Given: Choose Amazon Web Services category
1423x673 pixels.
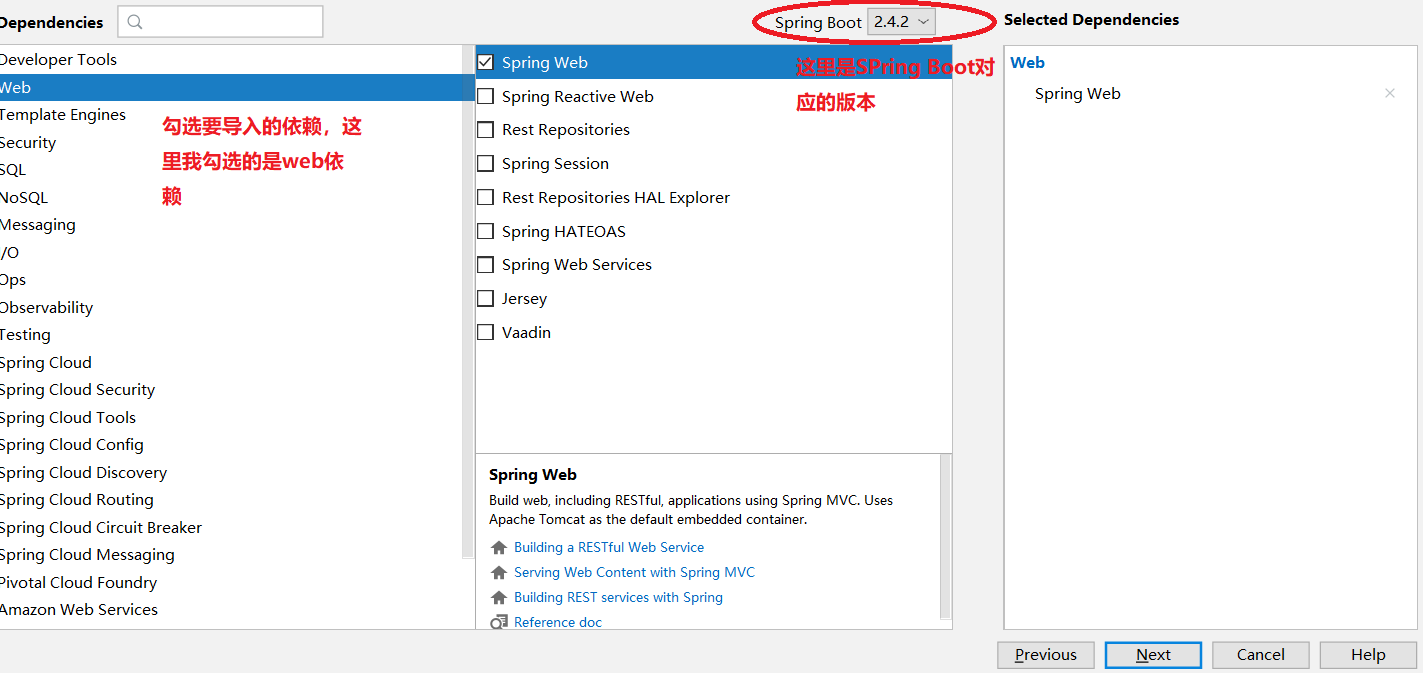Looking at the screenshot, I should coord(231,610).
